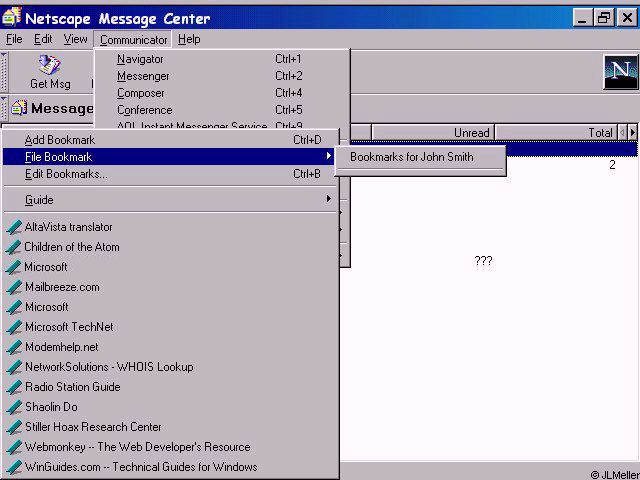This screenshot has height=480, width=640.
Task: Open the Edit menu
Action: [x=43, y=39]
